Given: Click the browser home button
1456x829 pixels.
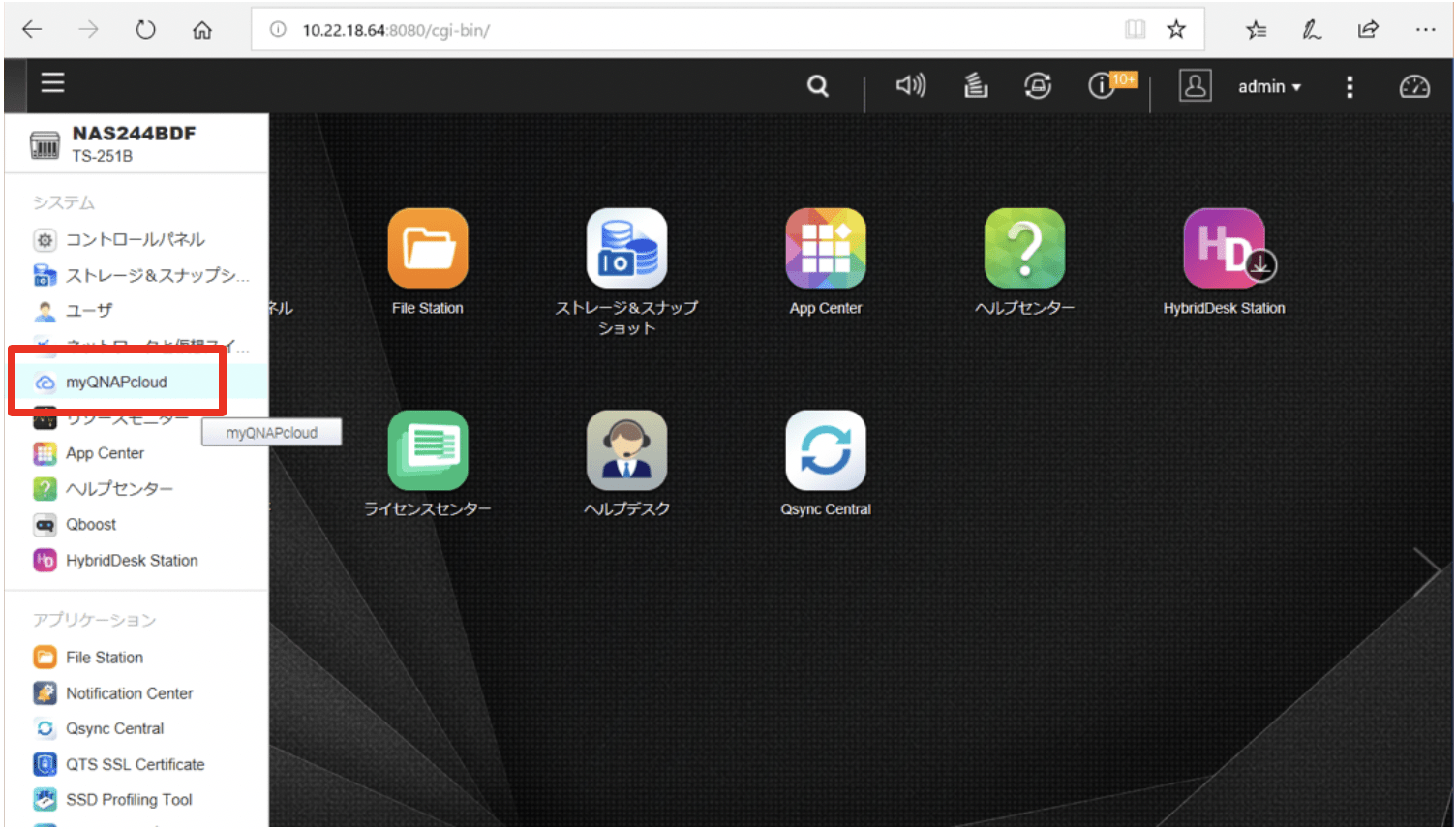Looking at the screenshot, I should pyautogui.click(x=202, y=30).
